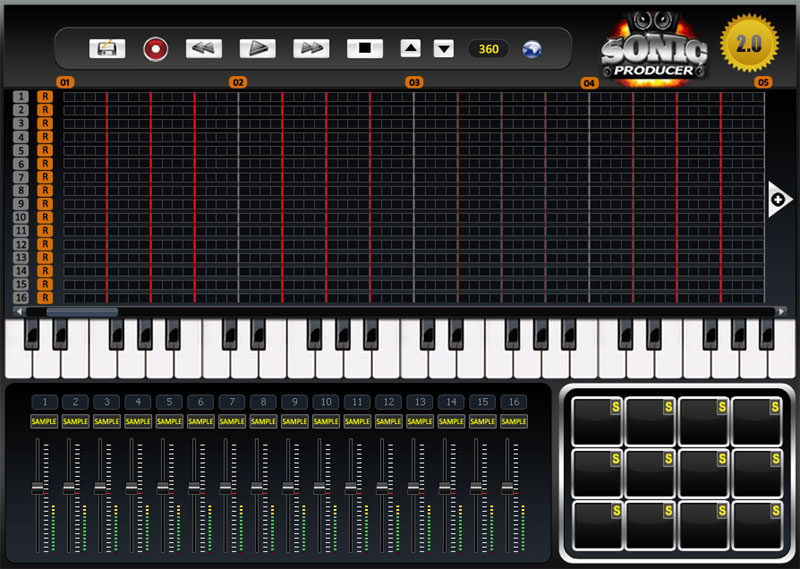
Task: Expand the sequencer with the plus arrow
Action: [x=777, y=200]
